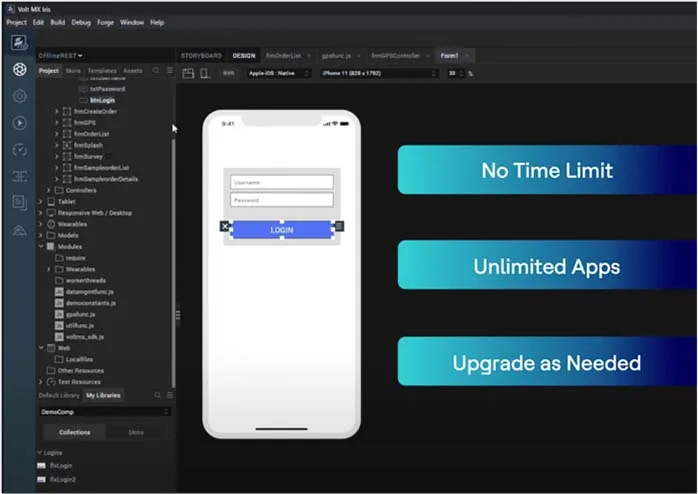Open the iPhone 11 device selector dropdown
Viewport: 698px width, 494px height.
click(378, 73)
